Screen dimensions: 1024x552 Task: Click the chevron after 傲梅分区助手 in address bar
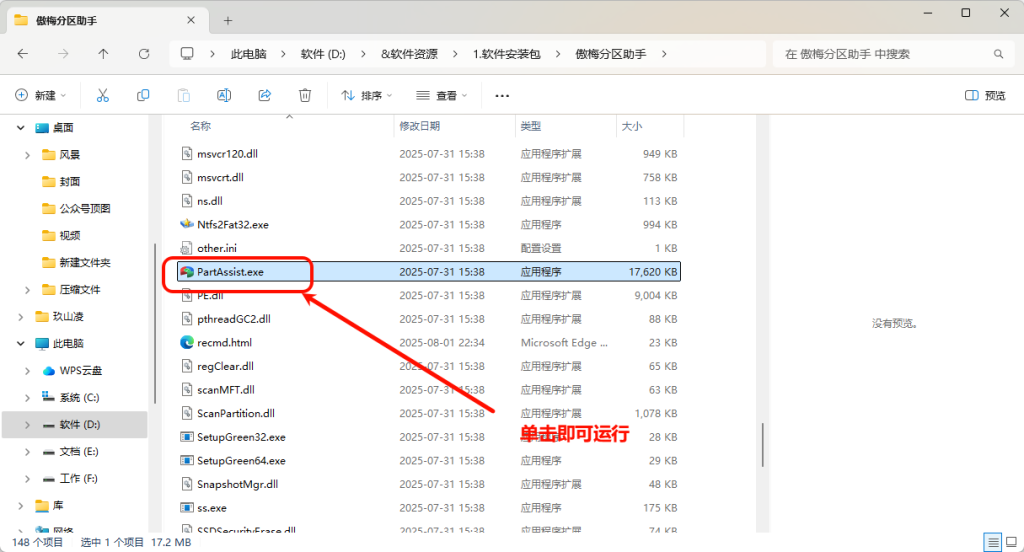[x=664, y=54]
